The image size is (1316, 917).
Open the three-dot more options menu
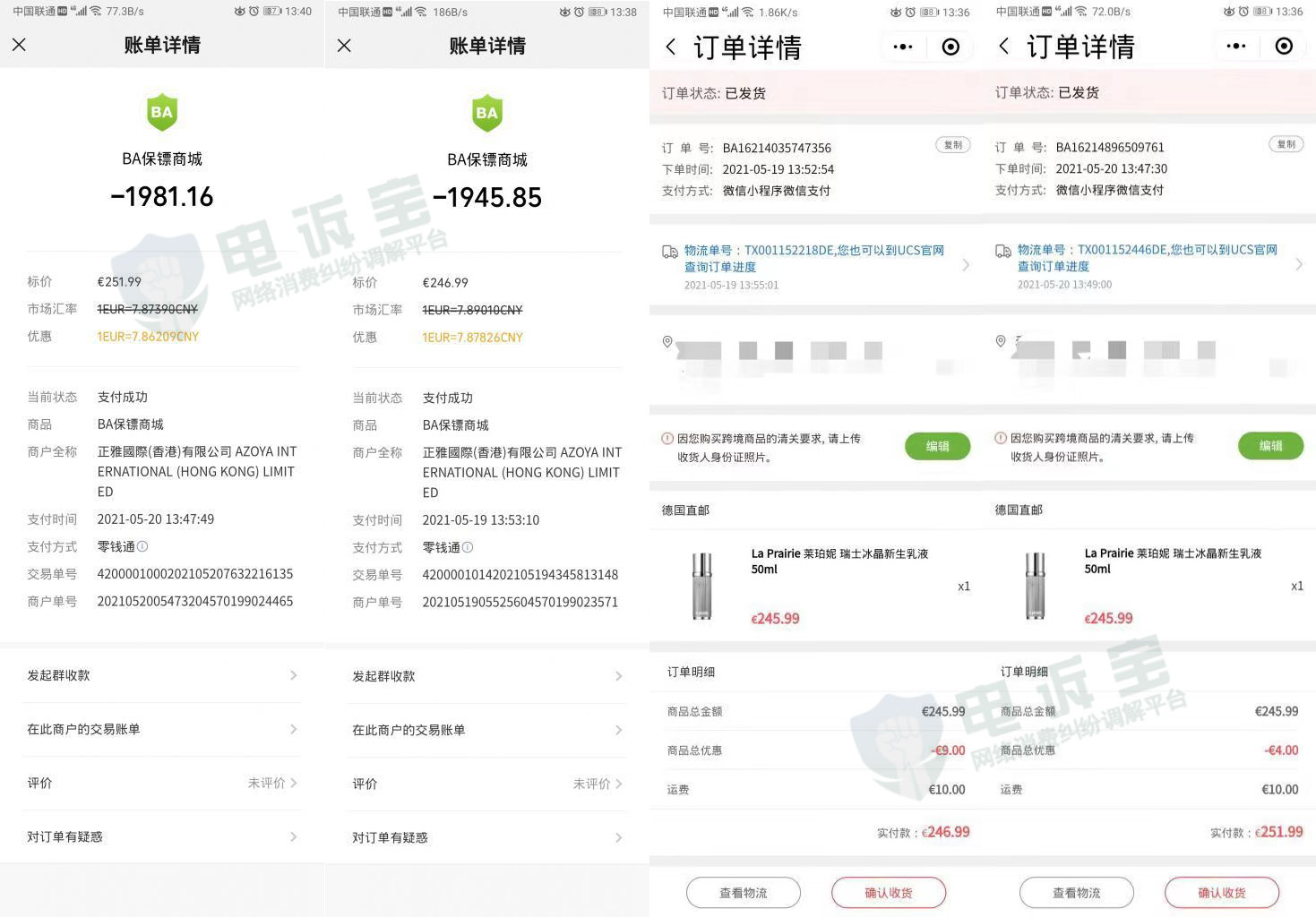click(902, 46)
